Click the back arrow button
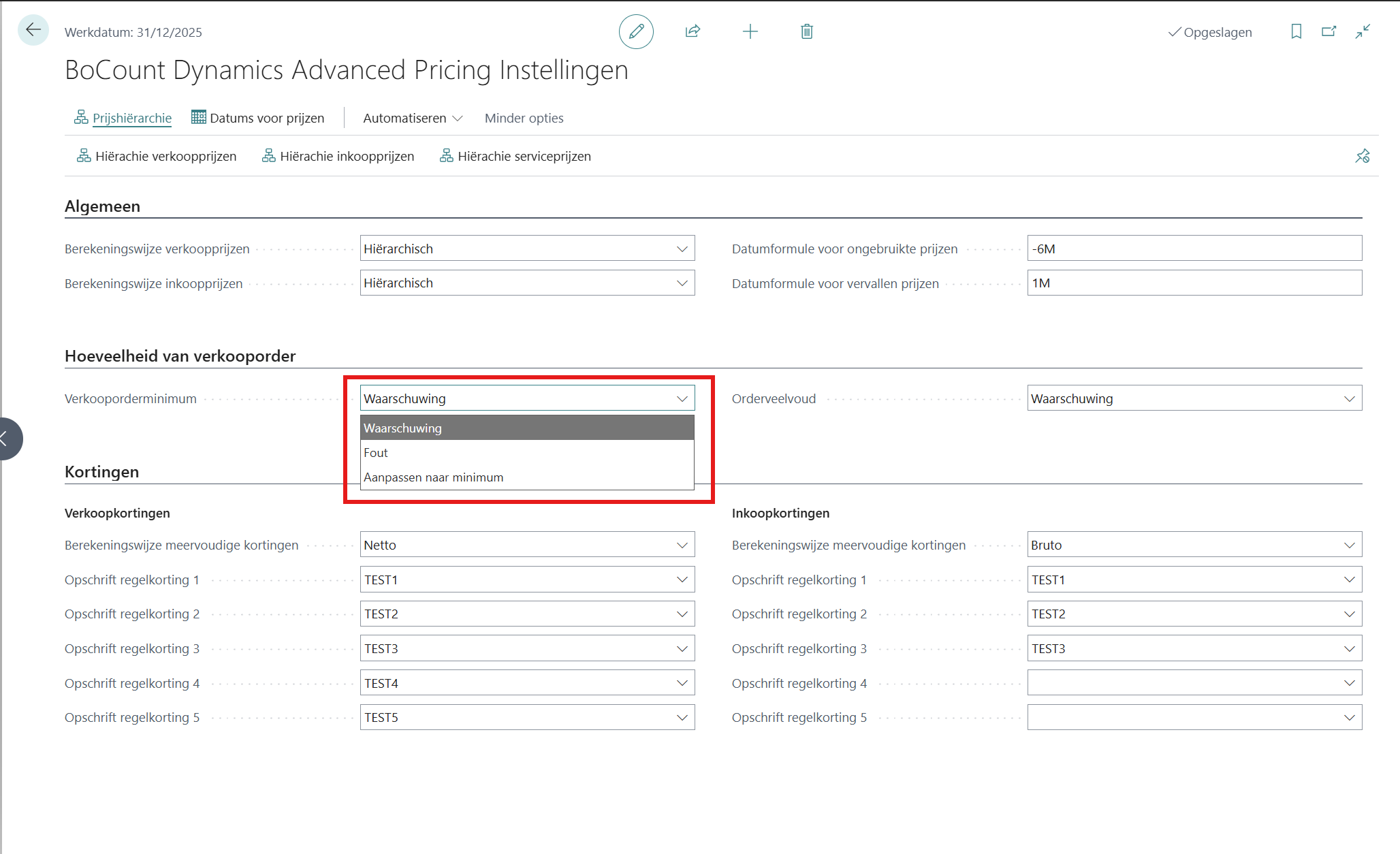The width and height of the screenshot is (1400, 854). [x=33, y=31]
